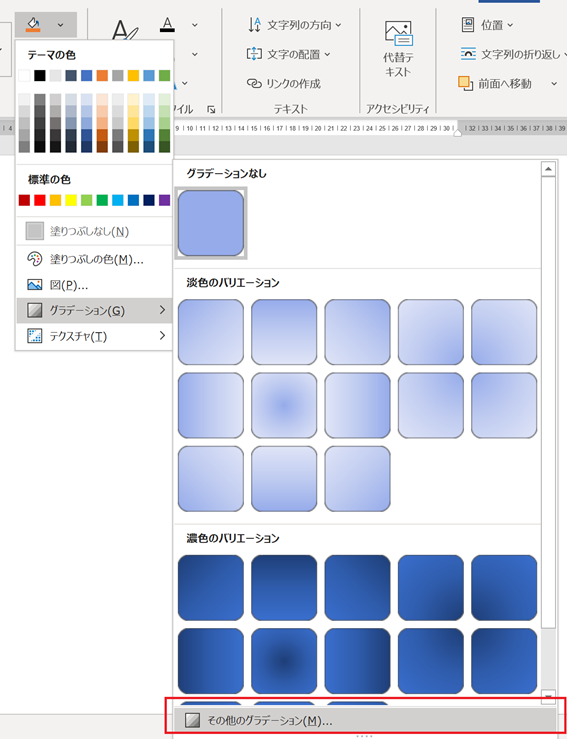567x739 pixels.
Task: Open the 位置 position dropdown
Action: (x=487, y=25)
